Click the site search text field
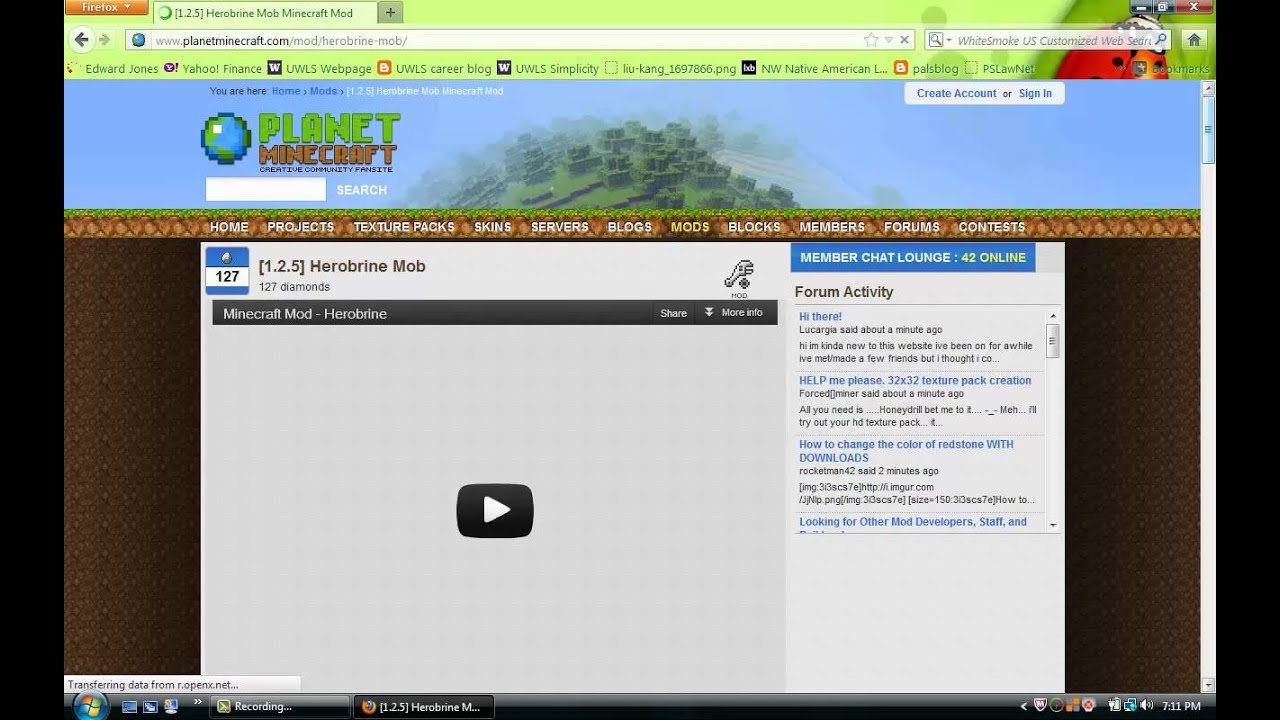1280x720 pixels. pos(266,189)
